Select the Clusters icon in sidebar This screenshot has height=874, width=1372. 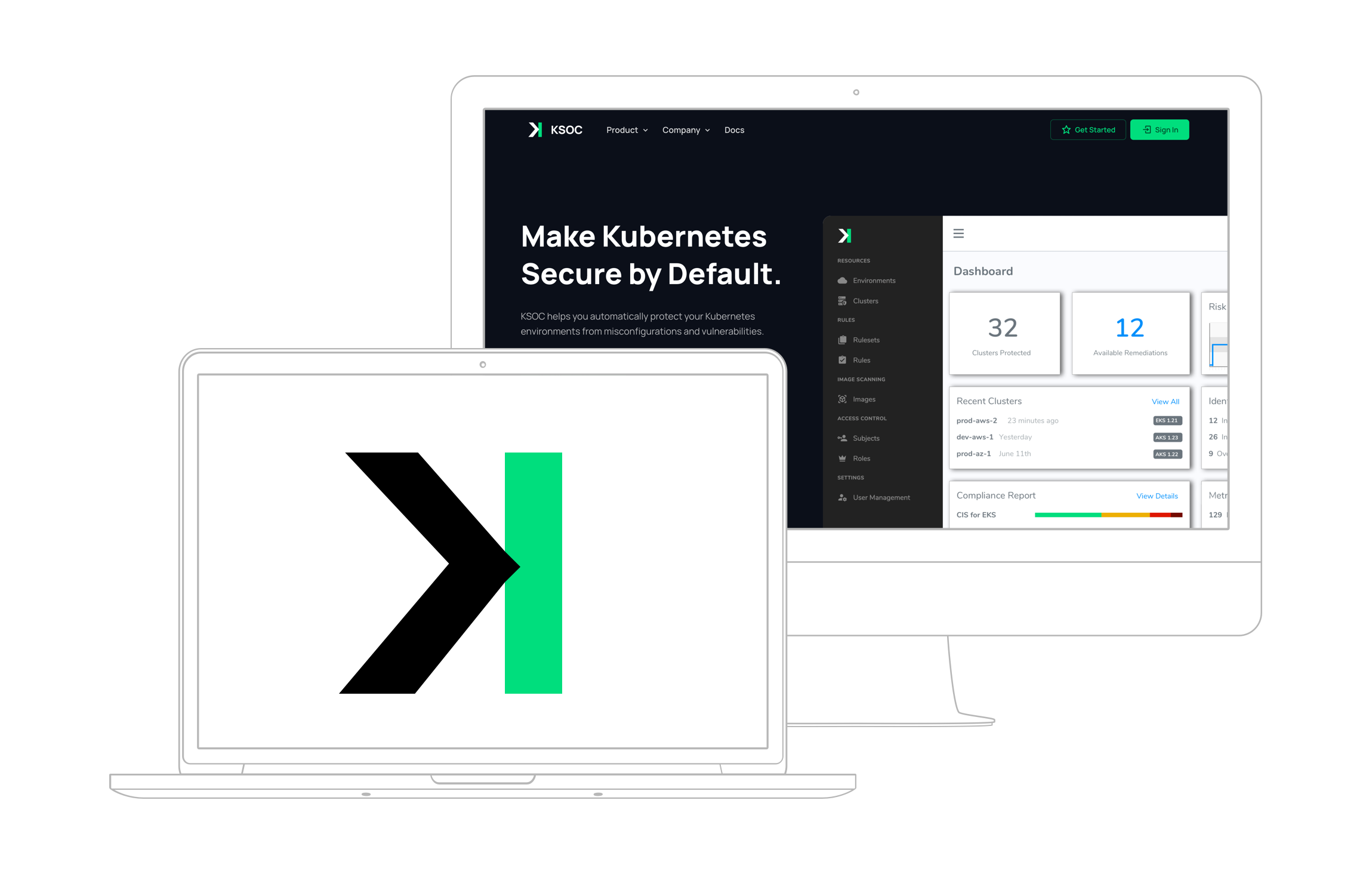click(841, 300)
